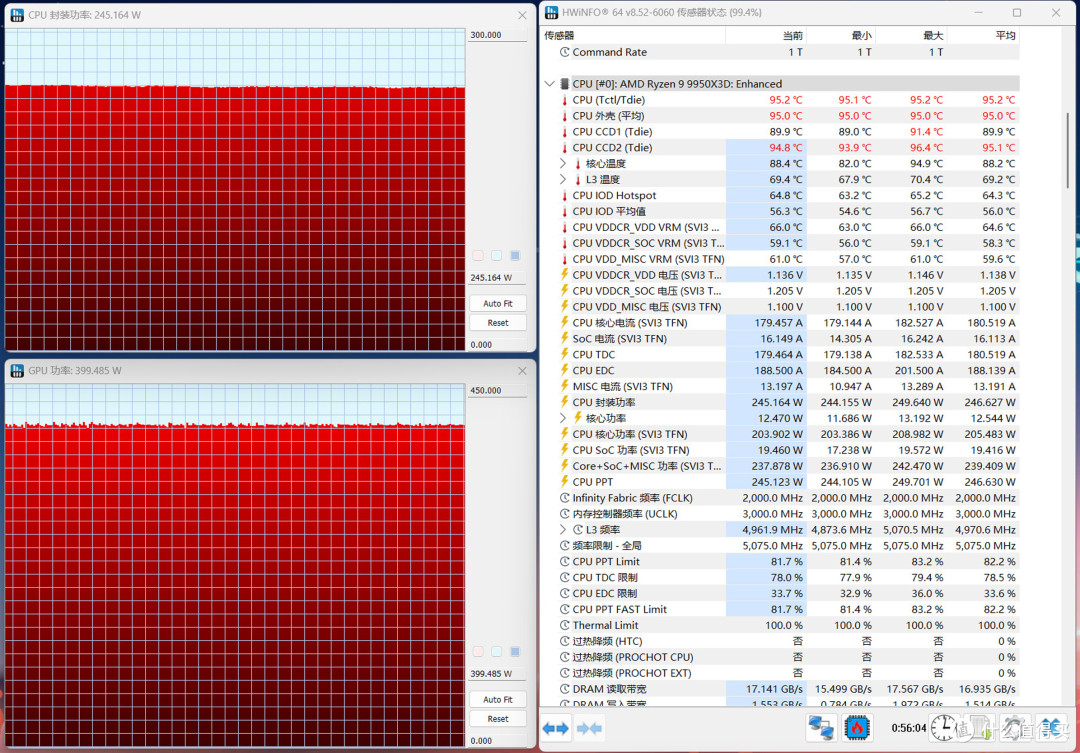Click the clock icon beside Command Rate
This screenshot has width=1080, height=753.
point(565,52)
